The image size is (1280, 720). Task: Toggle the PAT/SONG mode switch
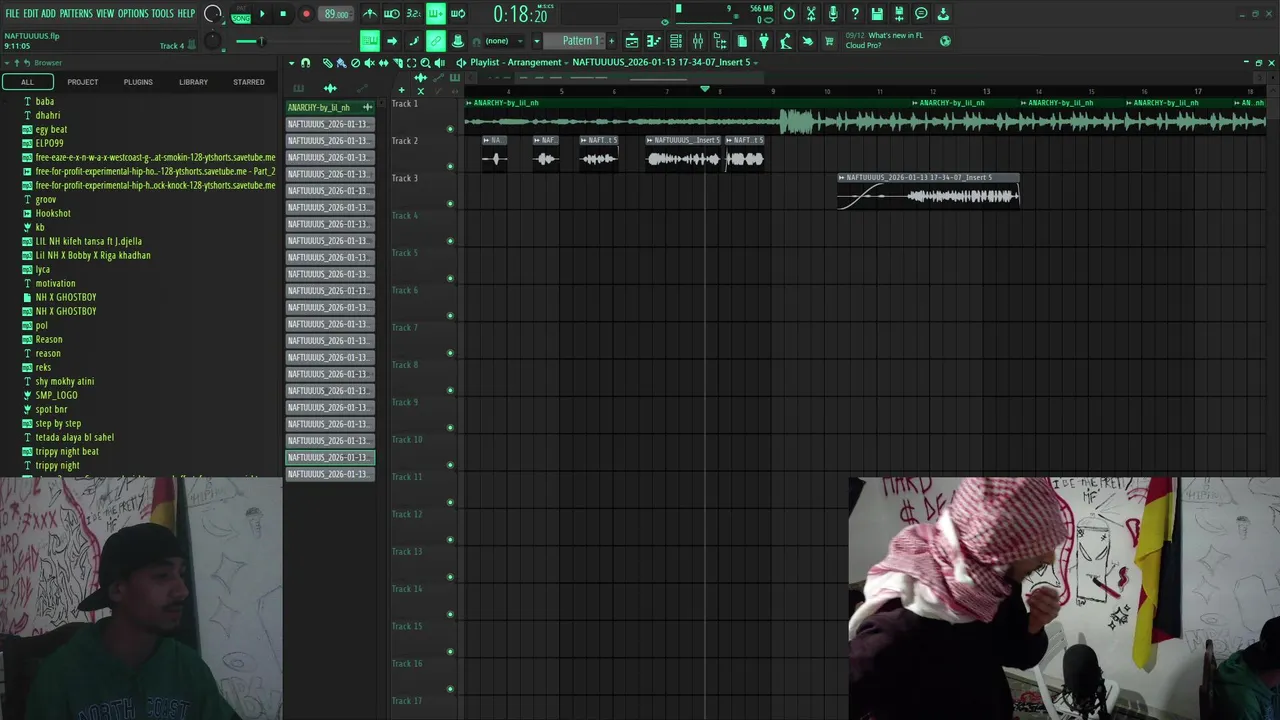tap(241, 14)
